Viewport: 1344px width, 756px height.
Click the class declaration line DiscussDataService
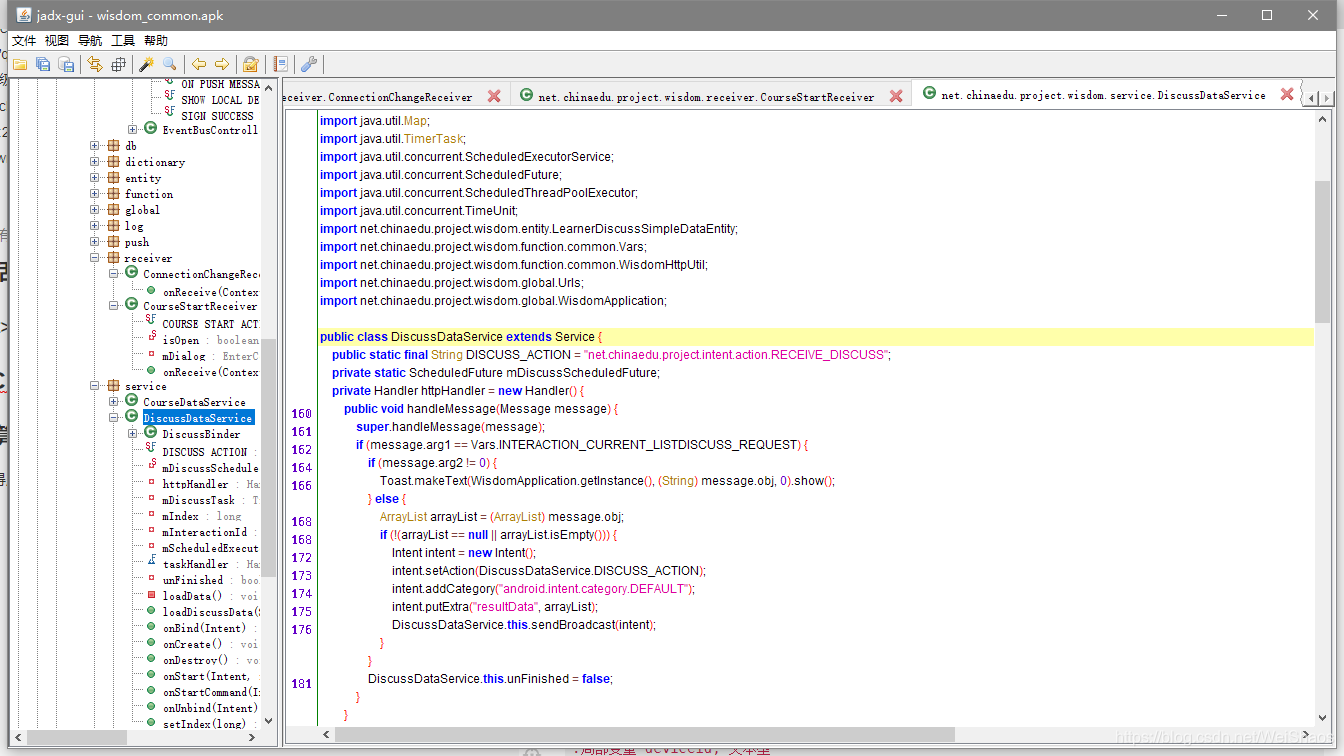816,337
